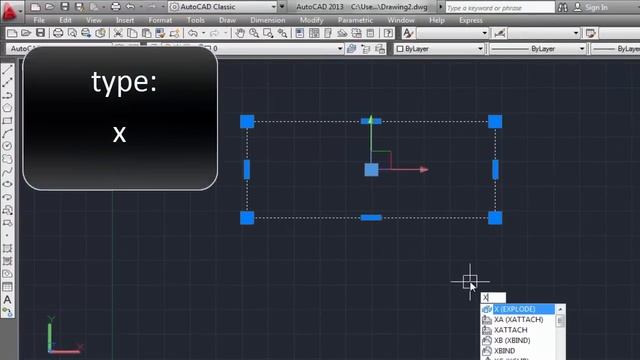
Task: Click the Zoom Realtime magnifier icon
Action: 254,33
